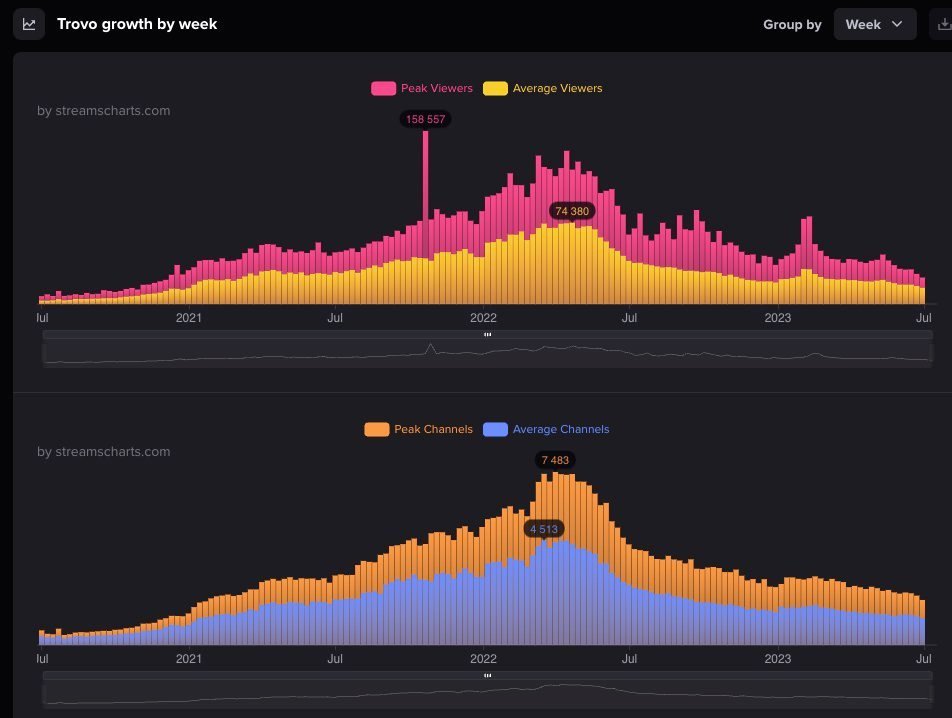Screen dimensions: 952x718
Task: Click the viewers chart navigator mini graph
Action: (488, 353)
